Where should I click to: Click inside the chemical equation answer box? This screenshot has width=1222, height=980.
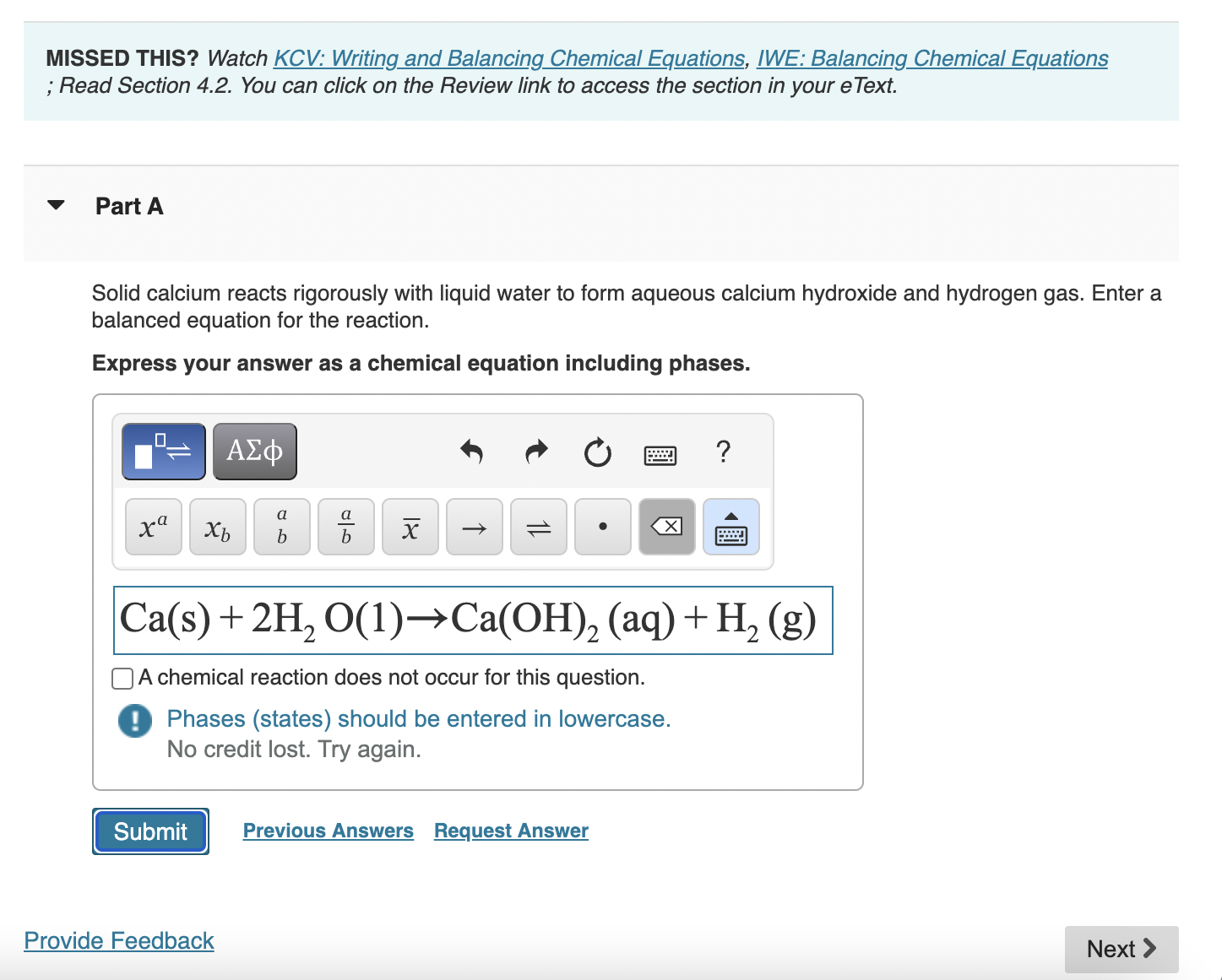(473, 620)
